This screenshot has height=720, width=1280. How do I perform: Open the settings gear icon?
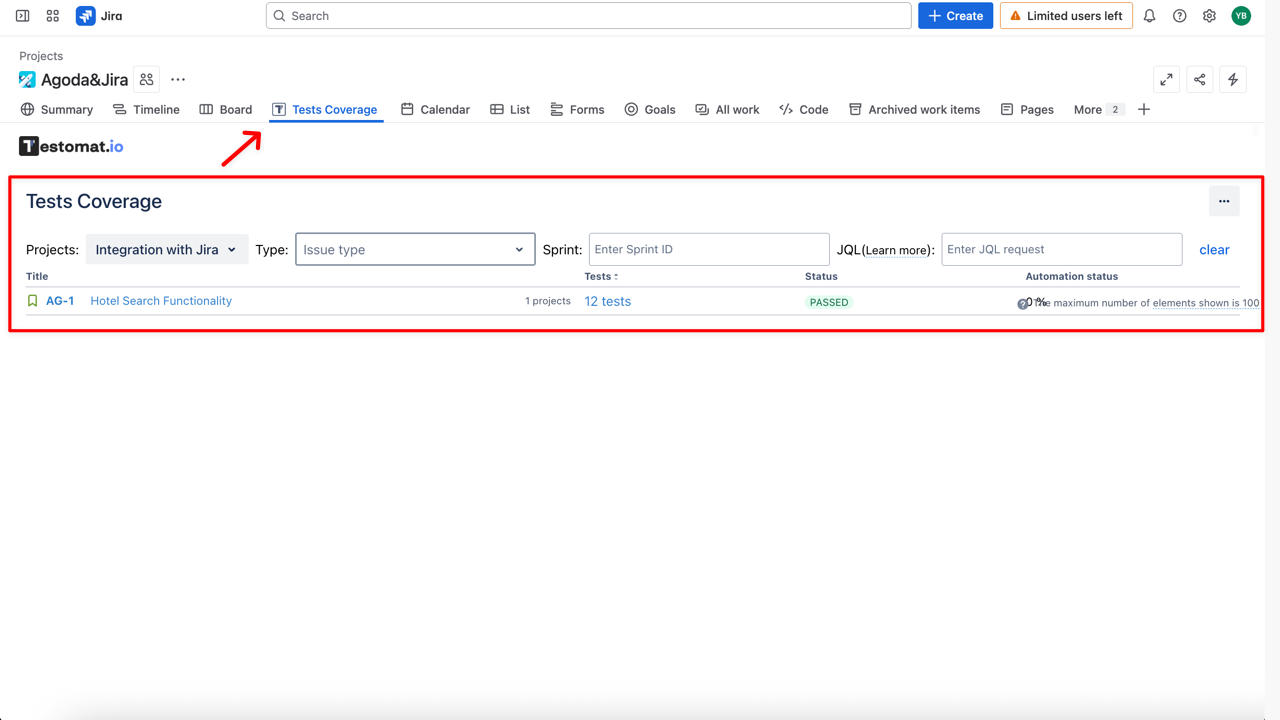pyautogui.click(x=1209, y=16)
